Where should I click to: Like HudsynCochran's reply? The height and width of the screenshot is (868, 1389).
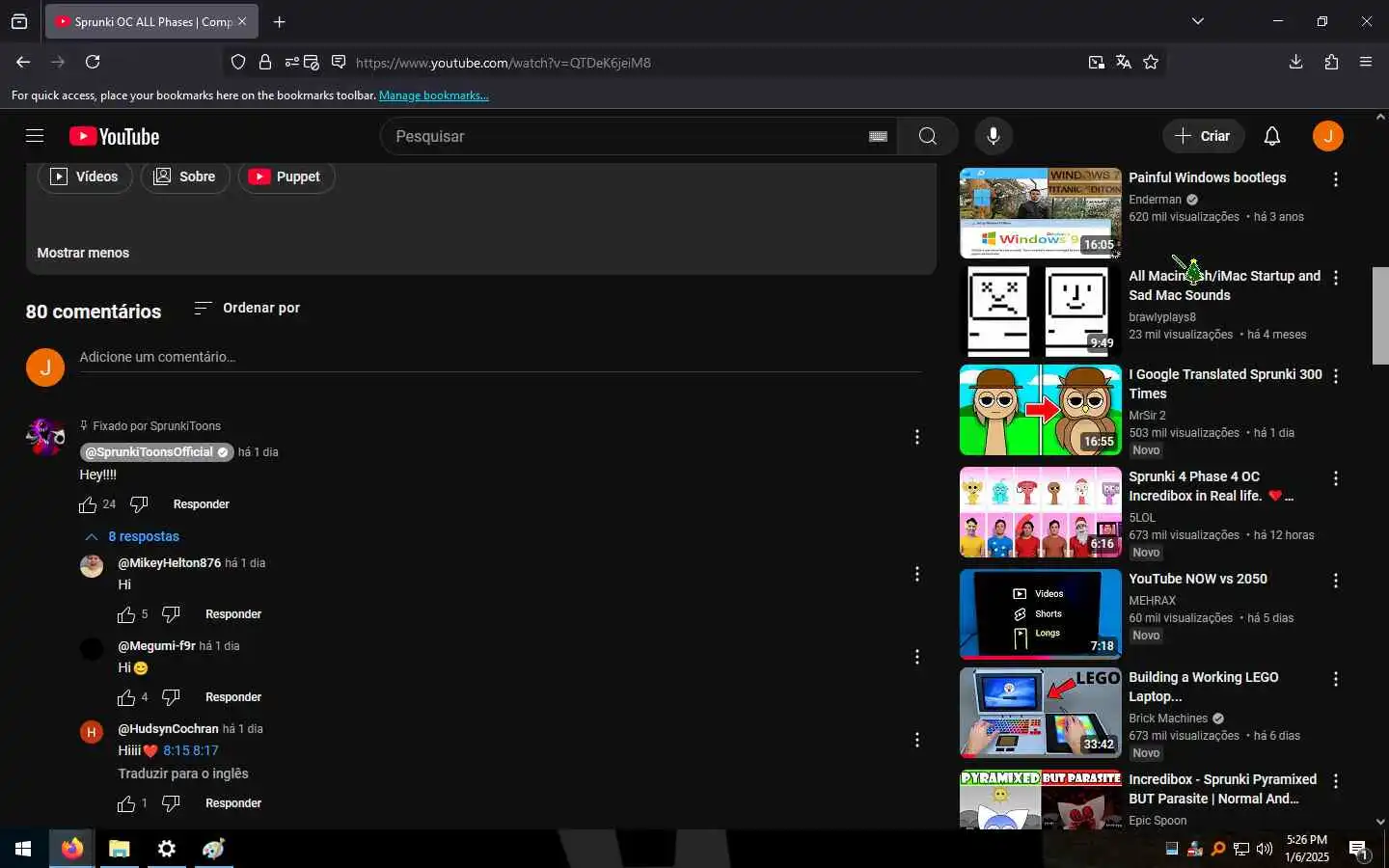(126, 803)
